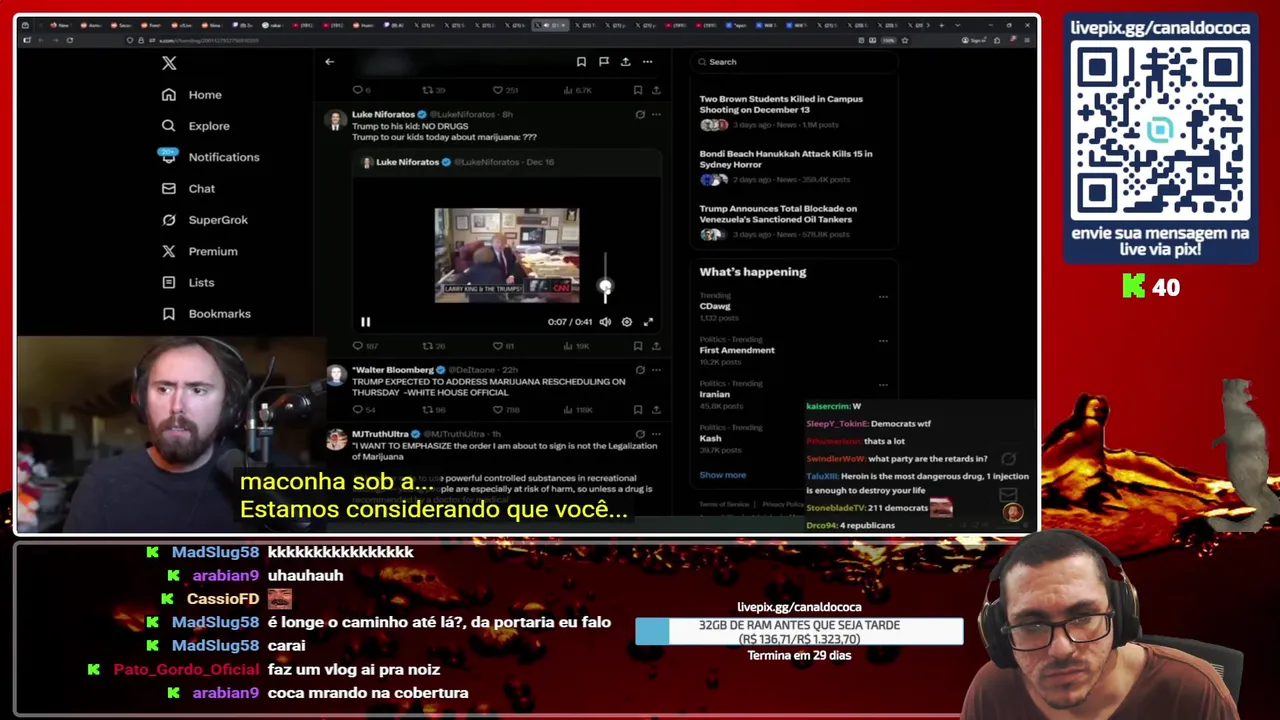This screenshot has height=720, width=1280.
Task: Open more menu on MJTruthUltra post
Action: (x=656, y=434)
